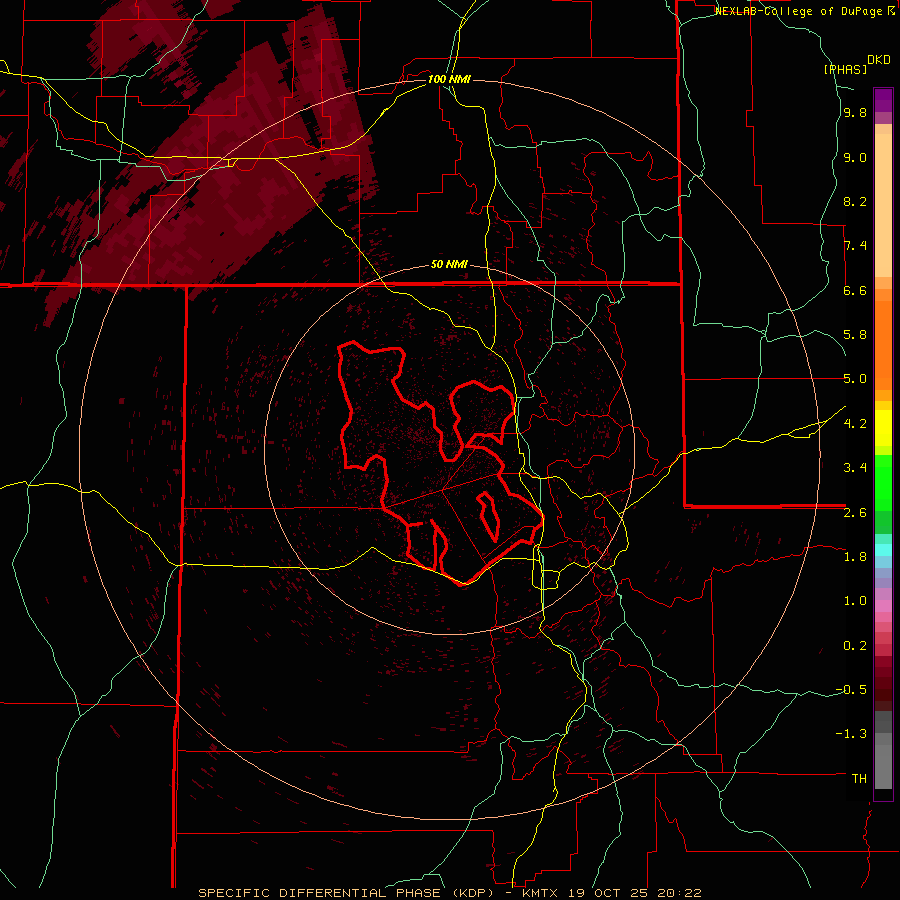Pick the cyan segment of the color bar
This screenshot has width=900, height=900.
(x=883, y=550)
